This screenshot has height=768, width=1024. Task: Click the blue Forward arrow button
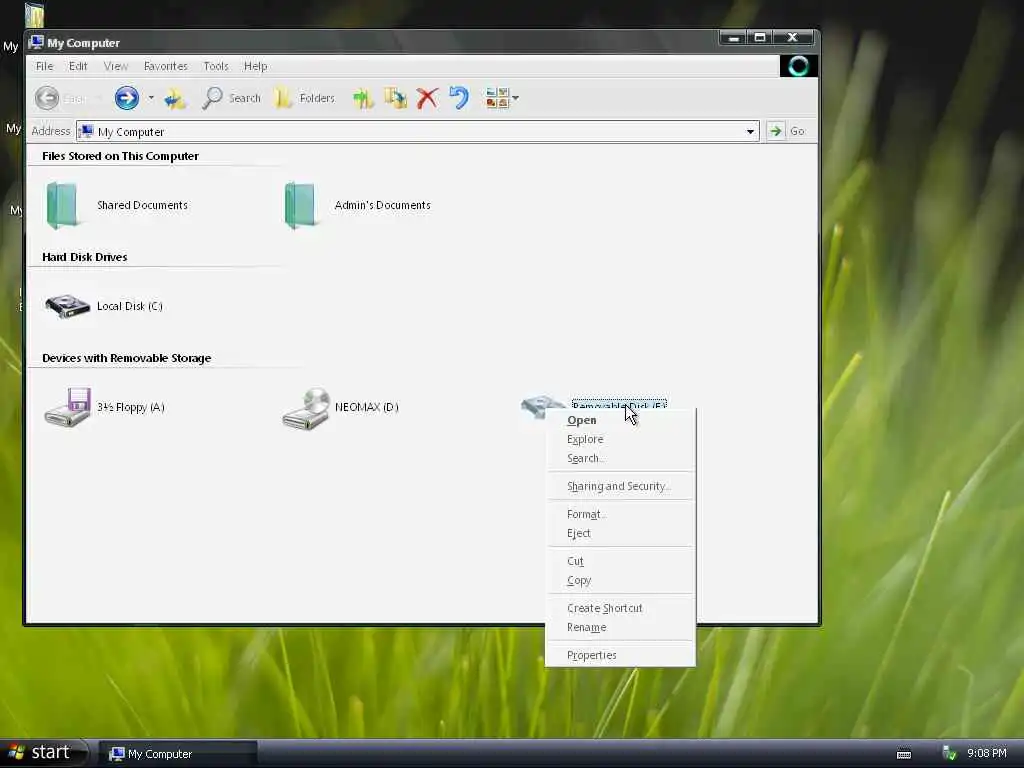coord(127,98)
